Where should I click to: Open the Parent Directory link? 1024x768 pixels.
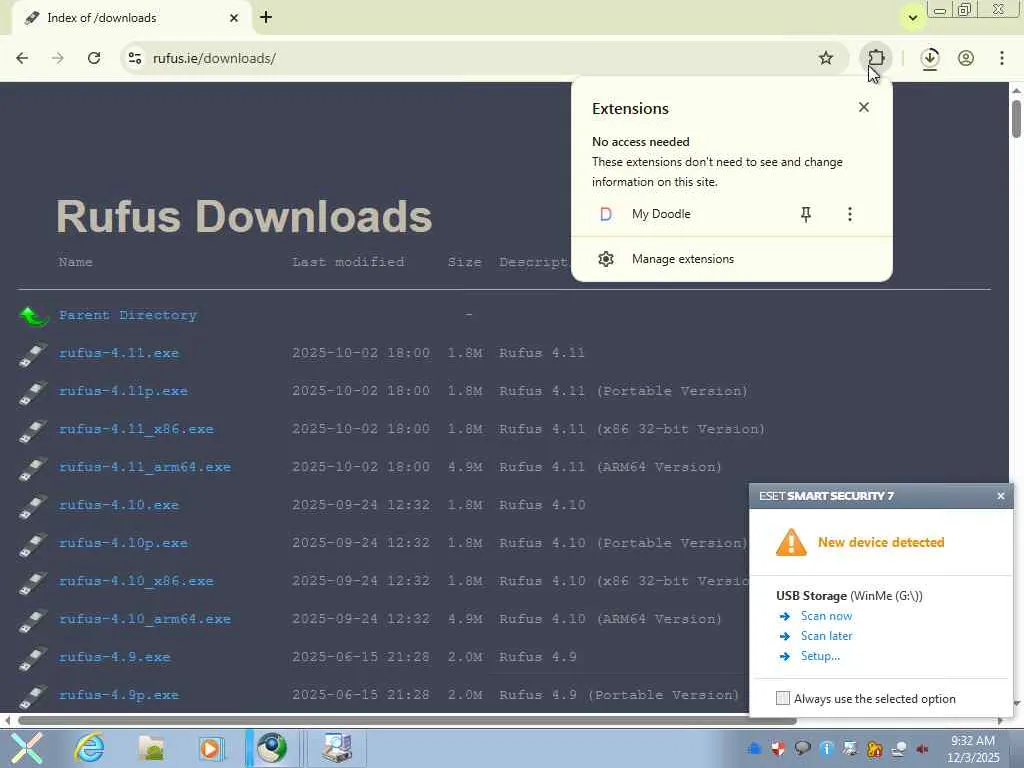[128, 315]
